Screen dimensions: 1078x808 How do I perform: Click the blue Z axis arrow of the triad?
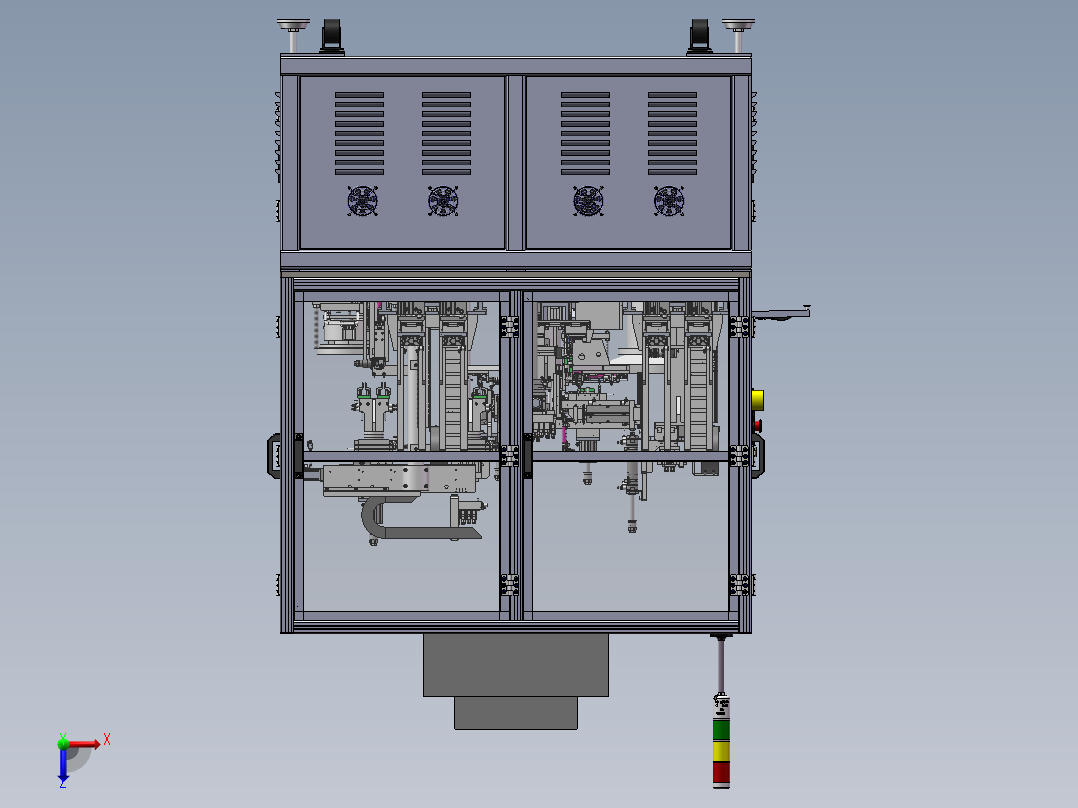click(x=63, y=763)
